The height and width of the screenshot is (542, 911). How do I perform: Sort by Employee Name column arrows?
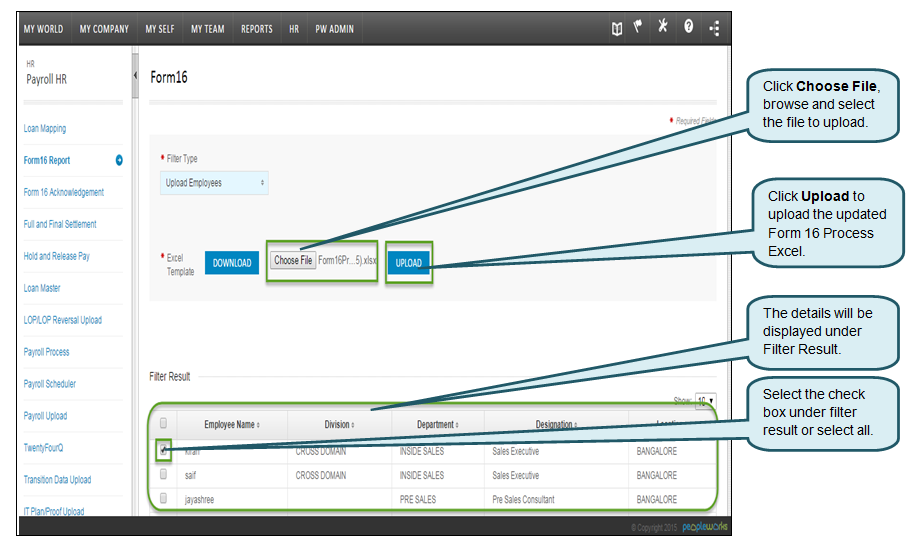pyautogui.click(x=257, y=425)
